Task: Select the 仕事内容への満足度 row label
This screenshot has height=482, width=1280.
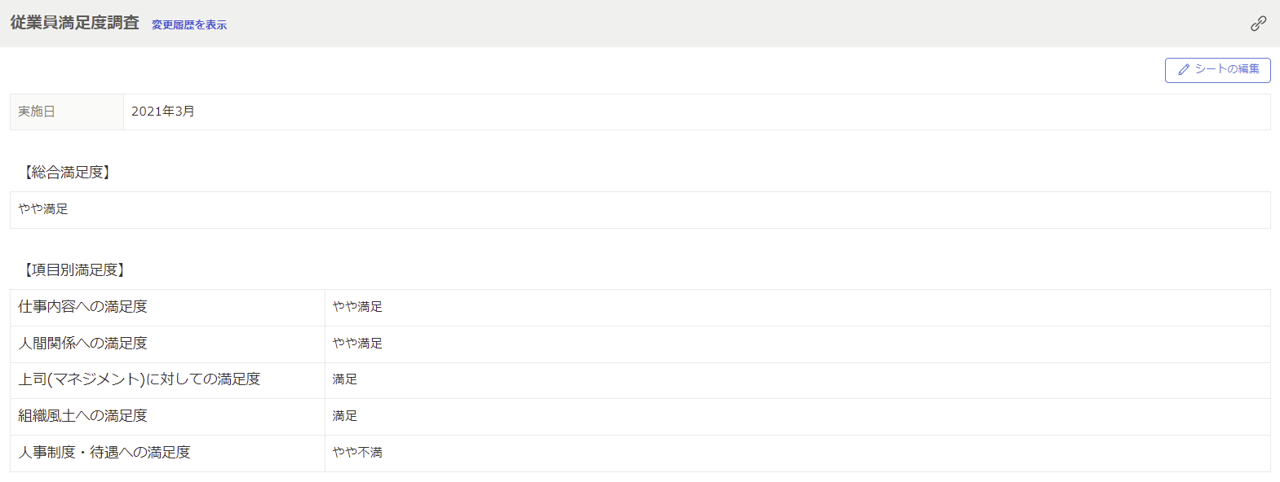Action: (x=90, y=307)
